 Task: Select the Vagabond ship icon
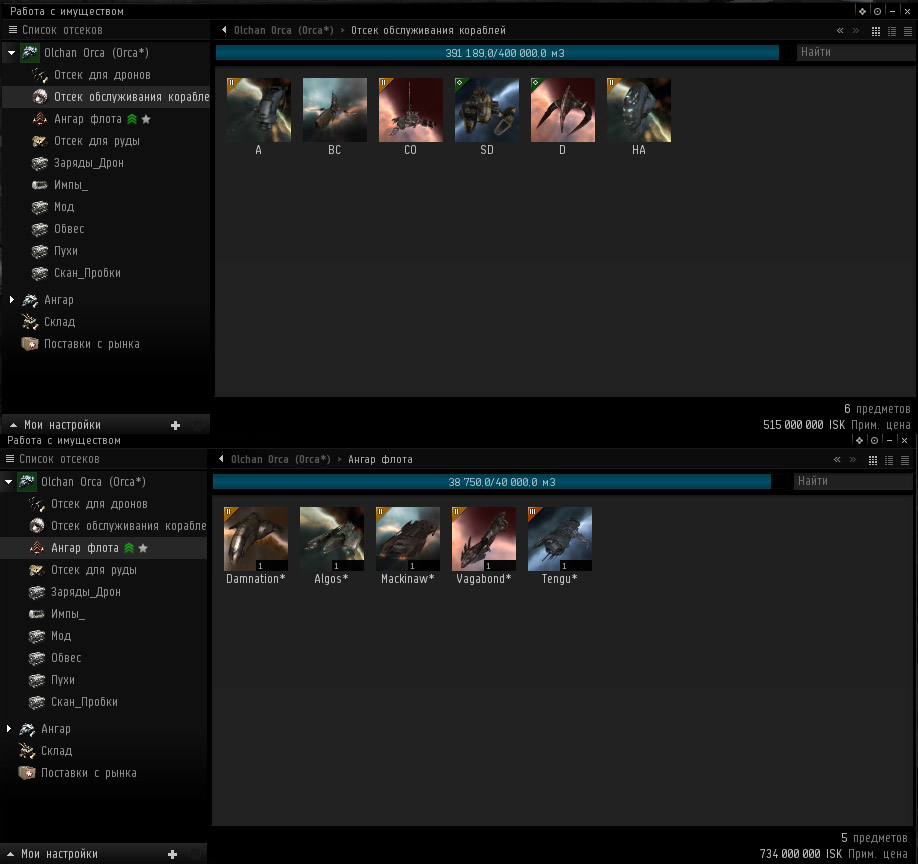point(484,539)
